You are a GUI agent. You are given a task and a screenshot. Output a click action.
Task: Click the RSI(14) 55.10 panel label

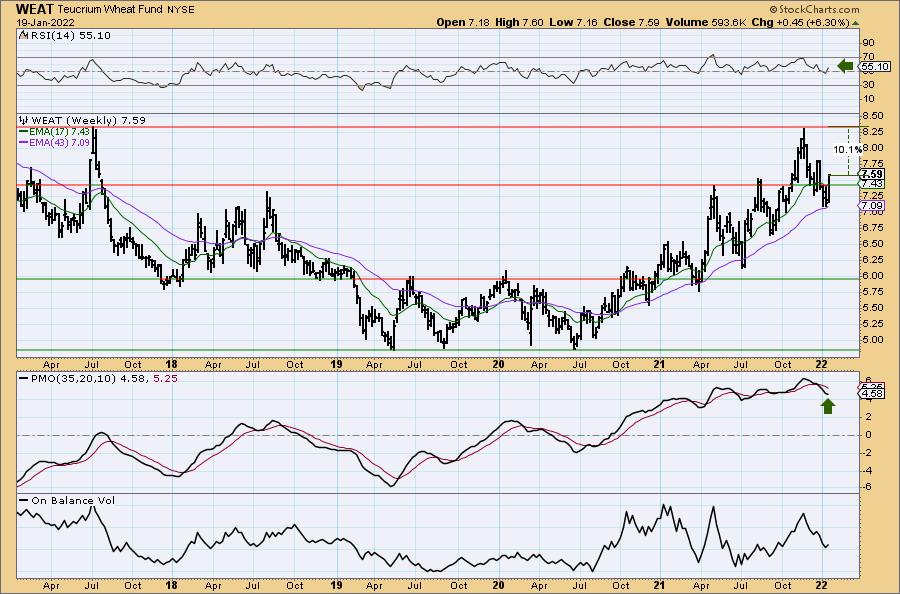[71, 36]
